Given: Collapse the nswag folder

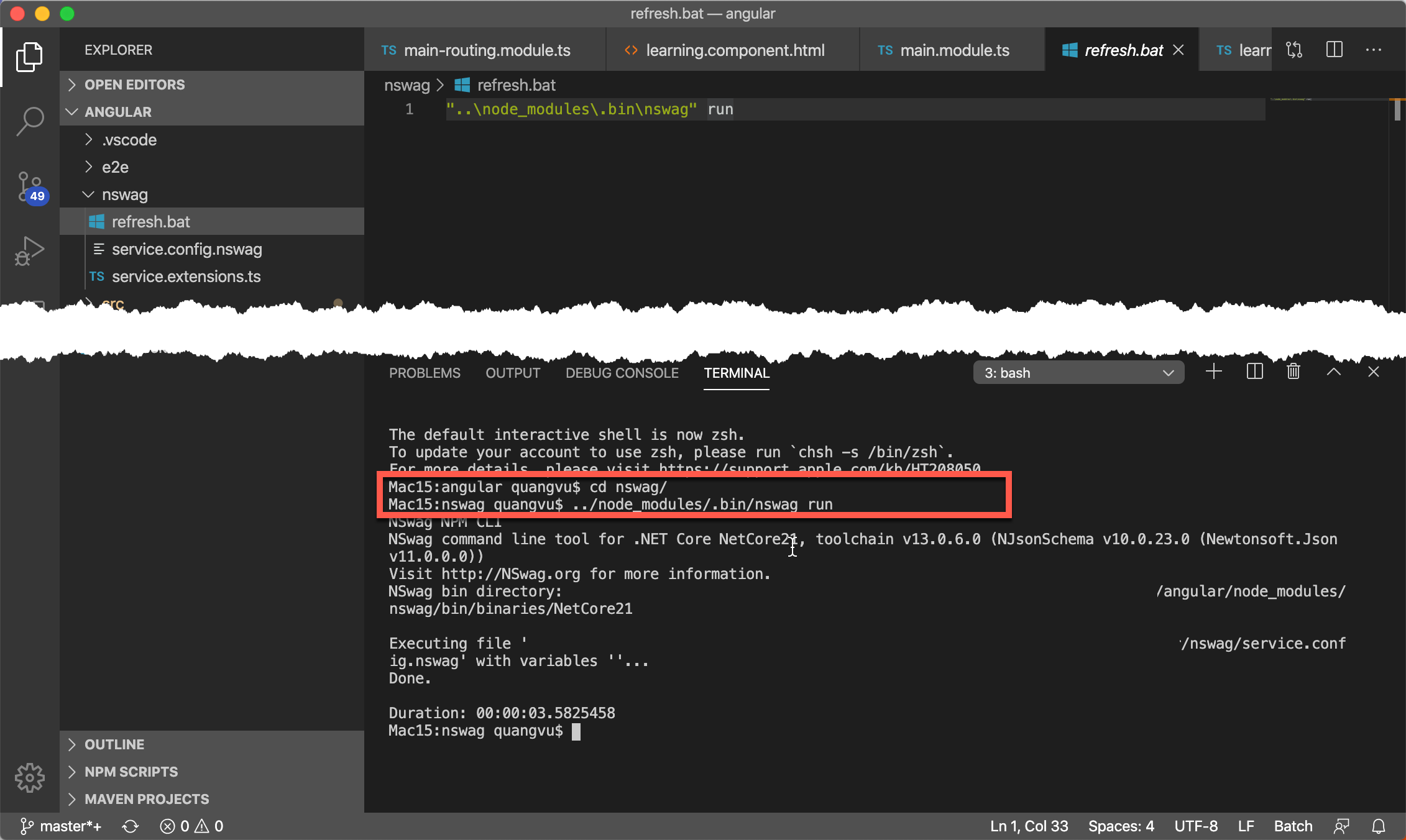Looking at the screenshot, I should pyautogui.click(x=124, y=194).
